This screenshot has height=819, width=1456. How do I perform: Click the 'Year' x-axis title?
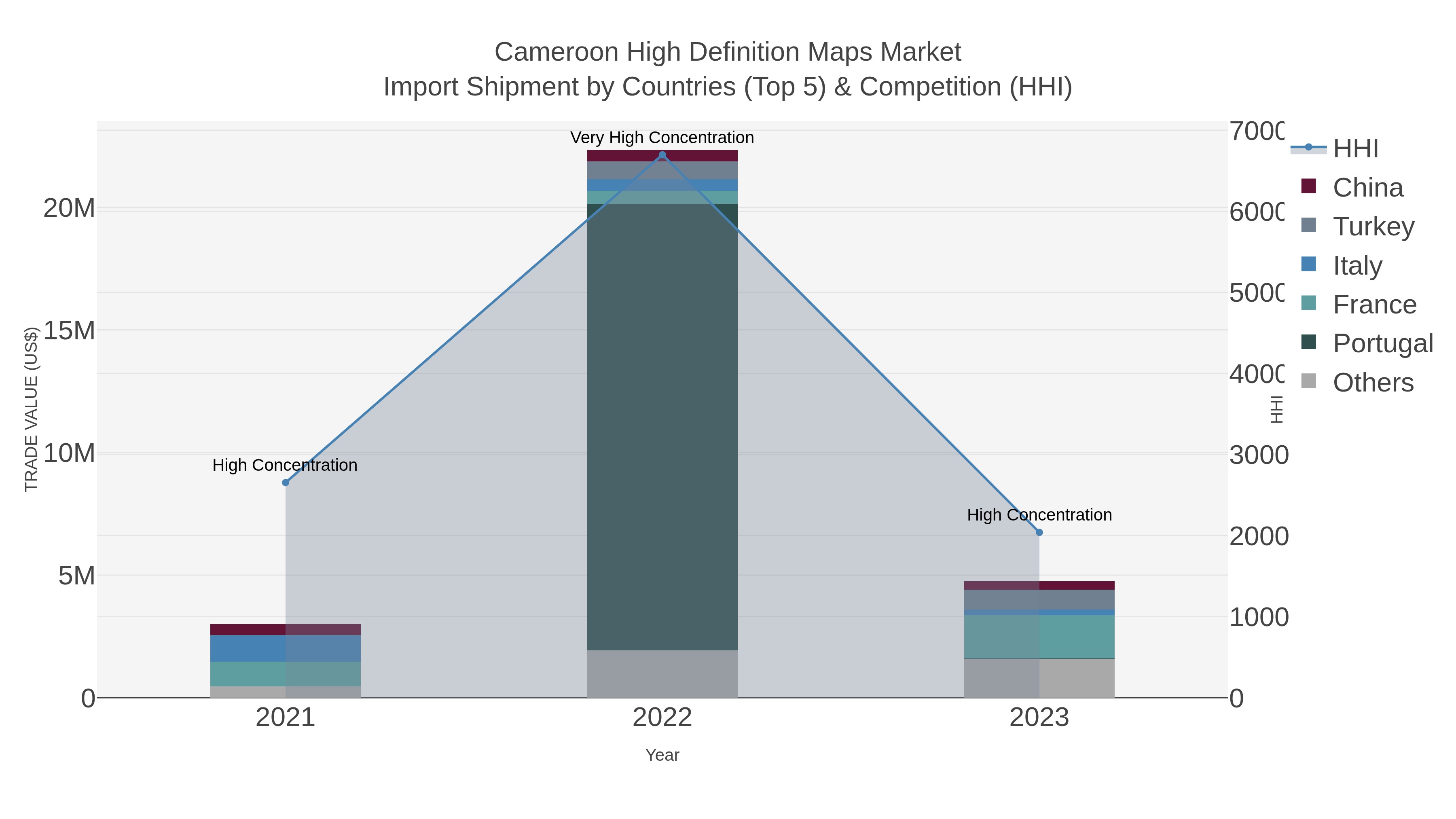(662, 755)
